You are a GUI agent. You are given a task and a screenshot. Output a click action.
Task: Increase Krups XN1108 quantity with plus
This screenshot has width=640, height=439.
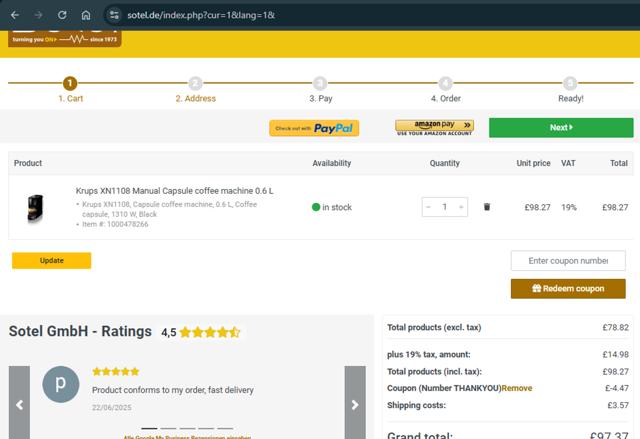click(x=461, y=207)
